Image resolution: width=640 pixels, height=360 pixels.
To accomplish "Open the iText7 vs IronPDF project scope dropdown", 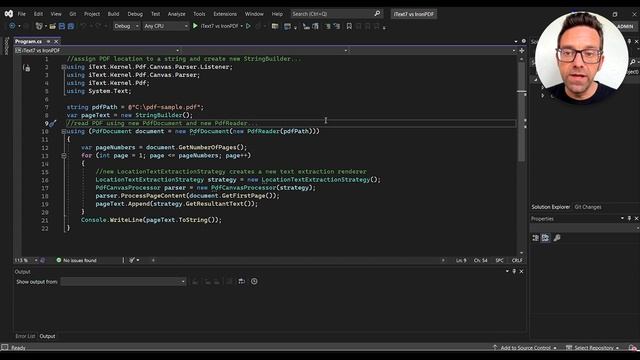I will point(97,51).
